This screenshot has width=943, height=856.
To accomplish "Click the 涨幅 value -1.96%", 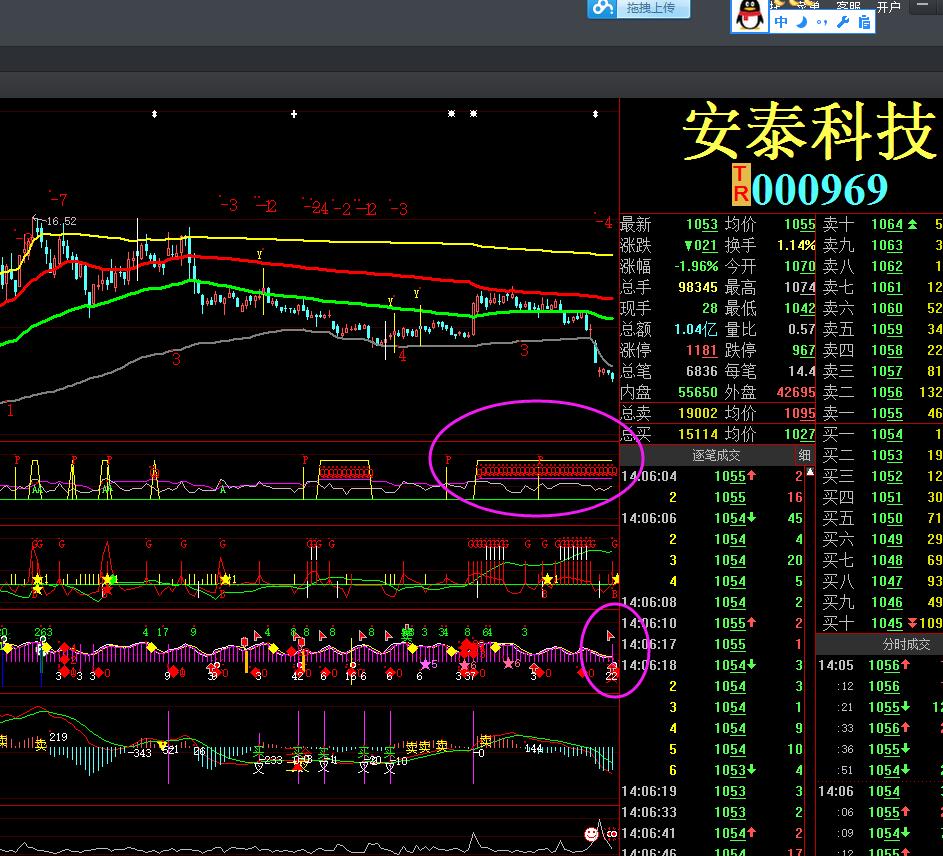I will (696, 266).
